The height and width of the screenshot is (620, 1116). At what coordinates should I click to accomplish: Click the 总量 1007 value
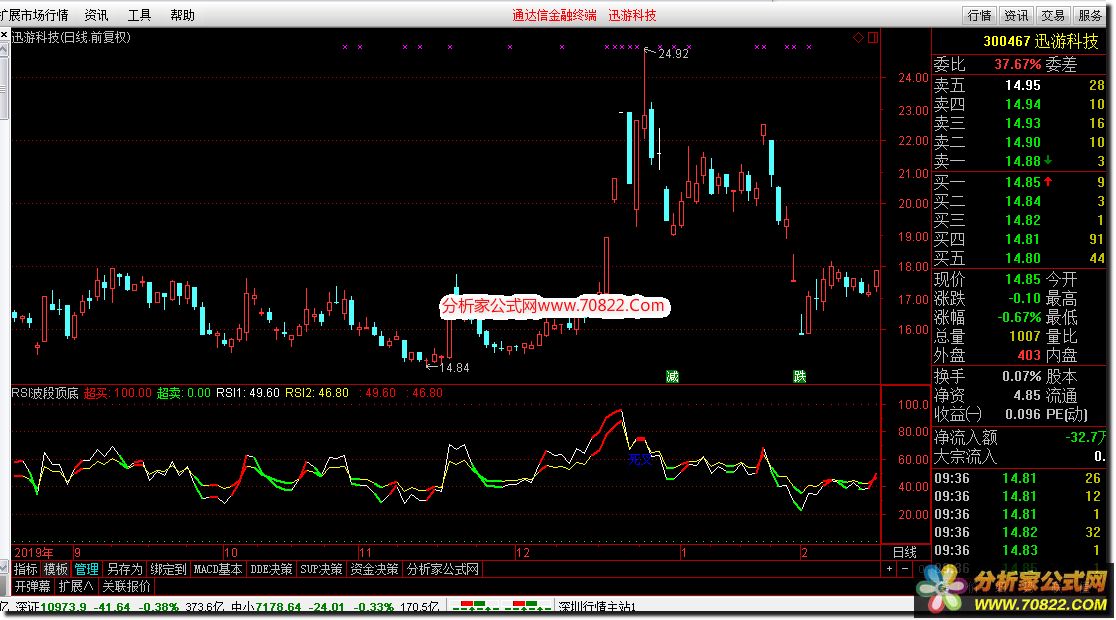pyautogui.click(x=1024, y=336)
